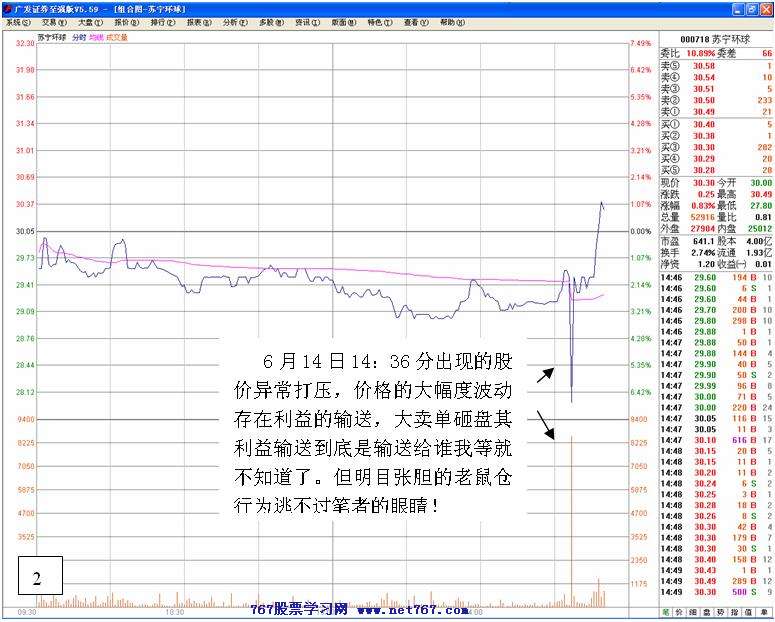The height and width of the screenshot is (622, 775).
Task: Toggle the 成交量 volume legend
Action: (x=119, y=37)
